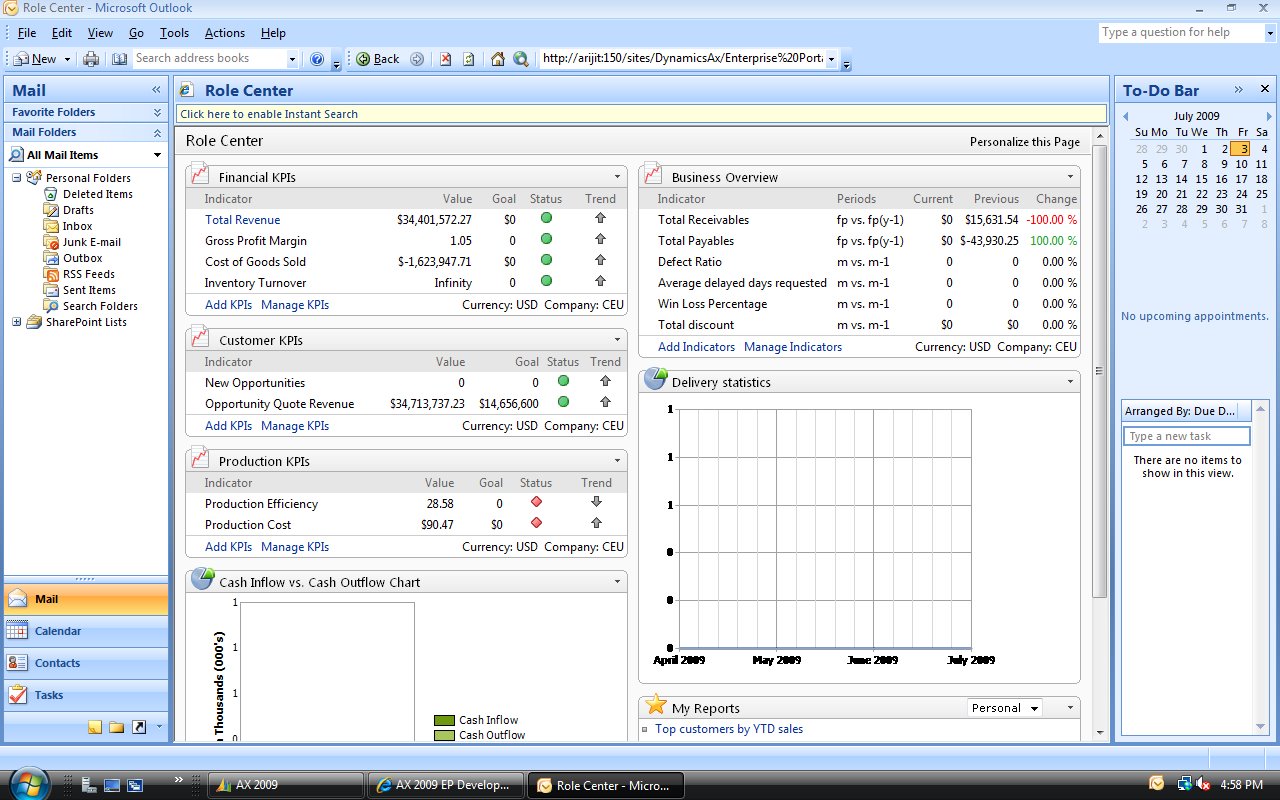Collapse the Mail Folders section
Image resolution: width=1280 pixels, height=800 pixels.
click(x=157, y=132)
